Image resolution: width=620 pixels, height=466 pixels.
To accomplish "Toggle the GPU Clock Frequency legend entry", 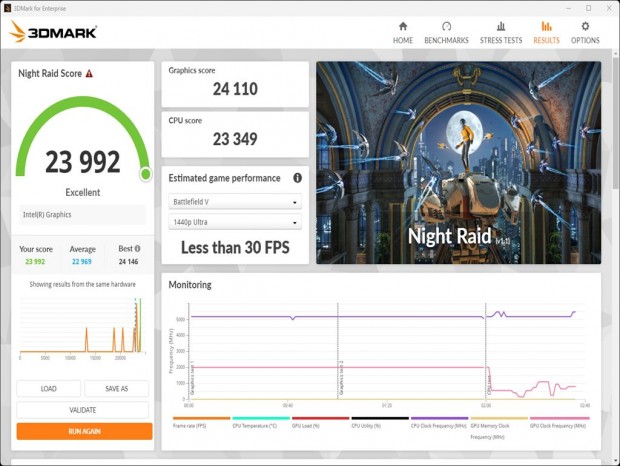I will click(x=560, y=422).
